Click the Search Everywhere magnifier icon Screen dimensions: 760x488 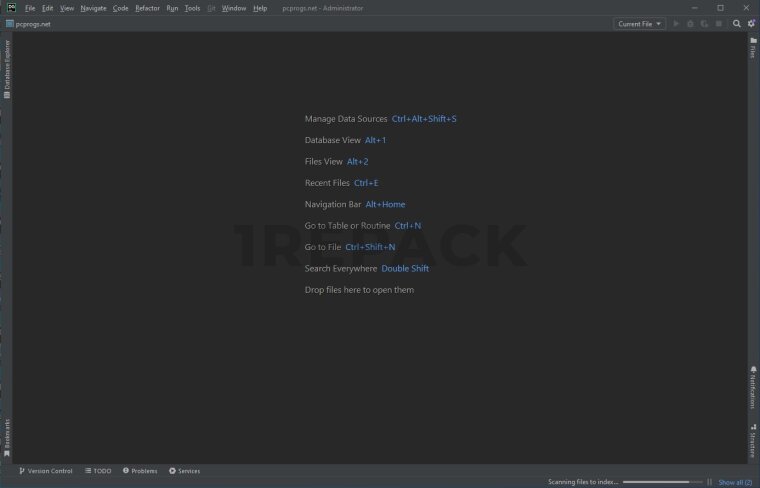[x=737, y=24]
